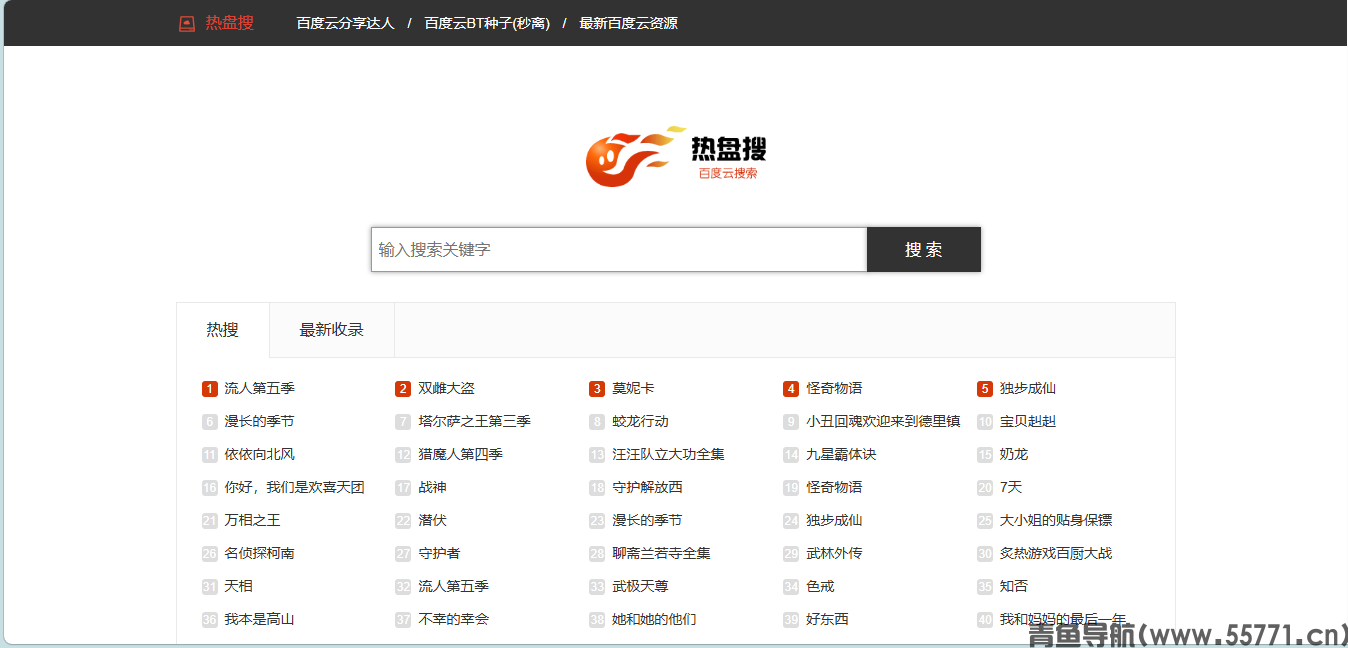
Task: Open 百度云BT种子(秒离) in the top navigation
Action: point(487,23)
